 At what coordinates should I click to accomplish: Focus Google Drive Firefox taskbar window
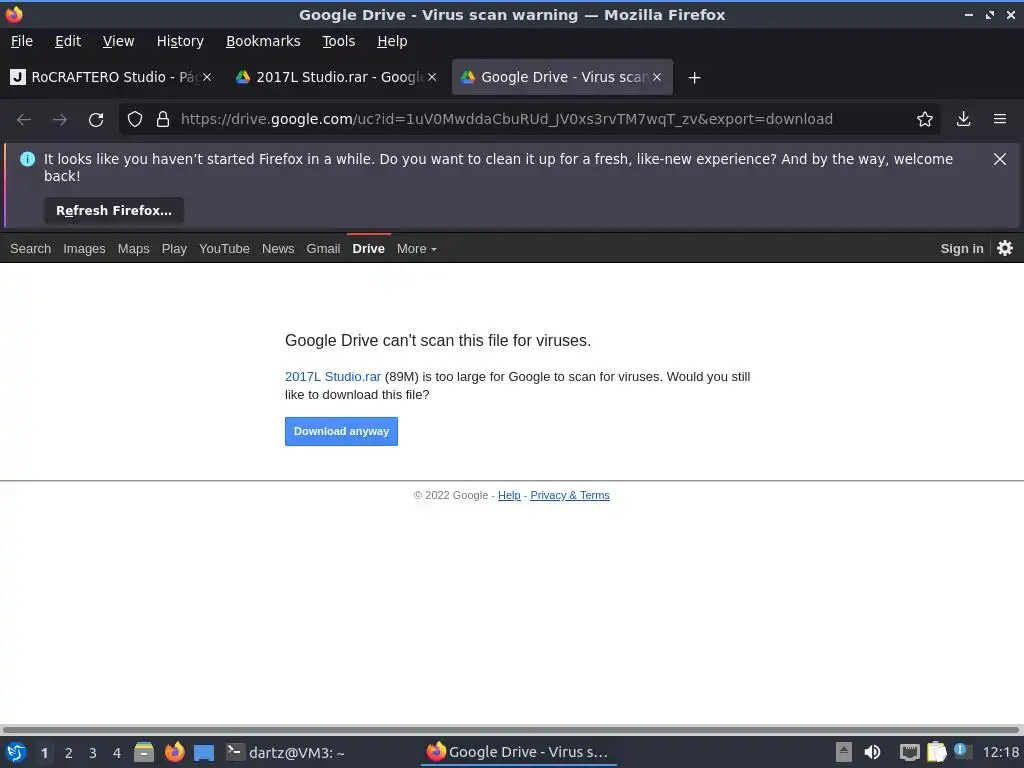[x=519, y=752]
